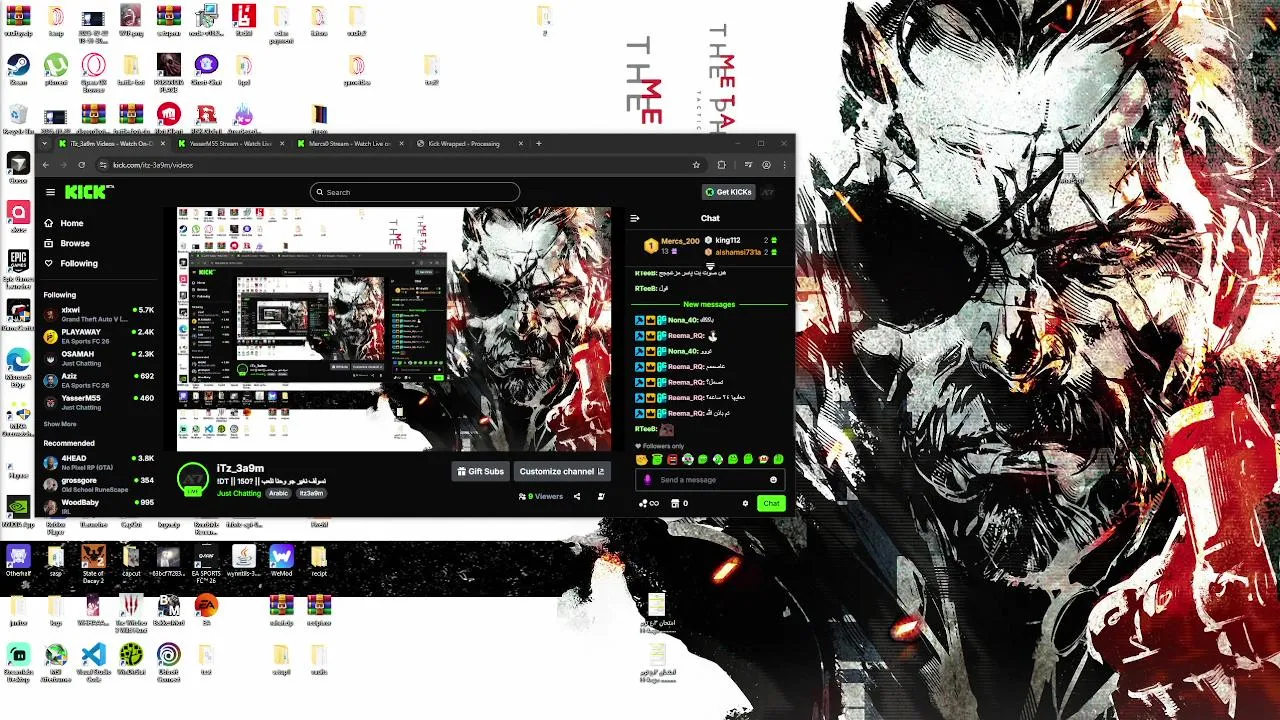Image resolution: width=1280 pixels, height=720 pixels.
Task: Open the Ubisoft Connect desktop shortcut
Action: (169, 659)
